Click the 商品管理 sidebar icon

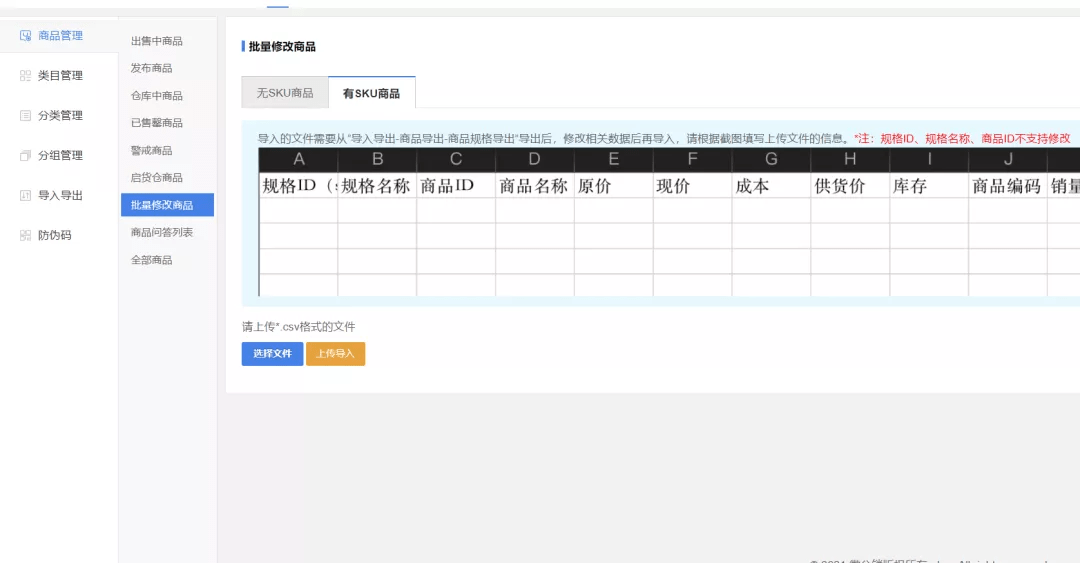(x=25, y=36)
